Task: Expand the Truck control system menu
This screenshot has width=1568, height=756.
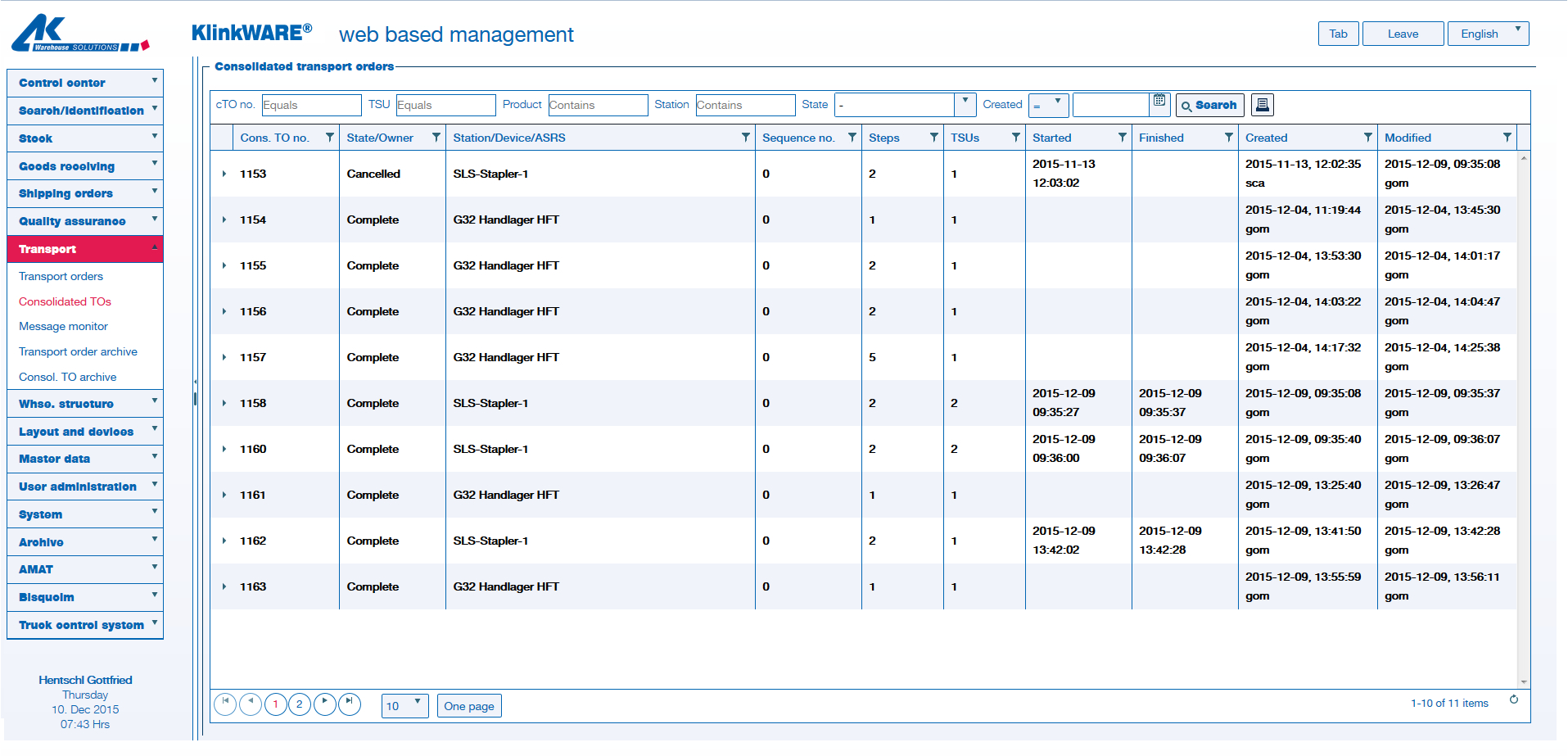Action: pos(85,625)
